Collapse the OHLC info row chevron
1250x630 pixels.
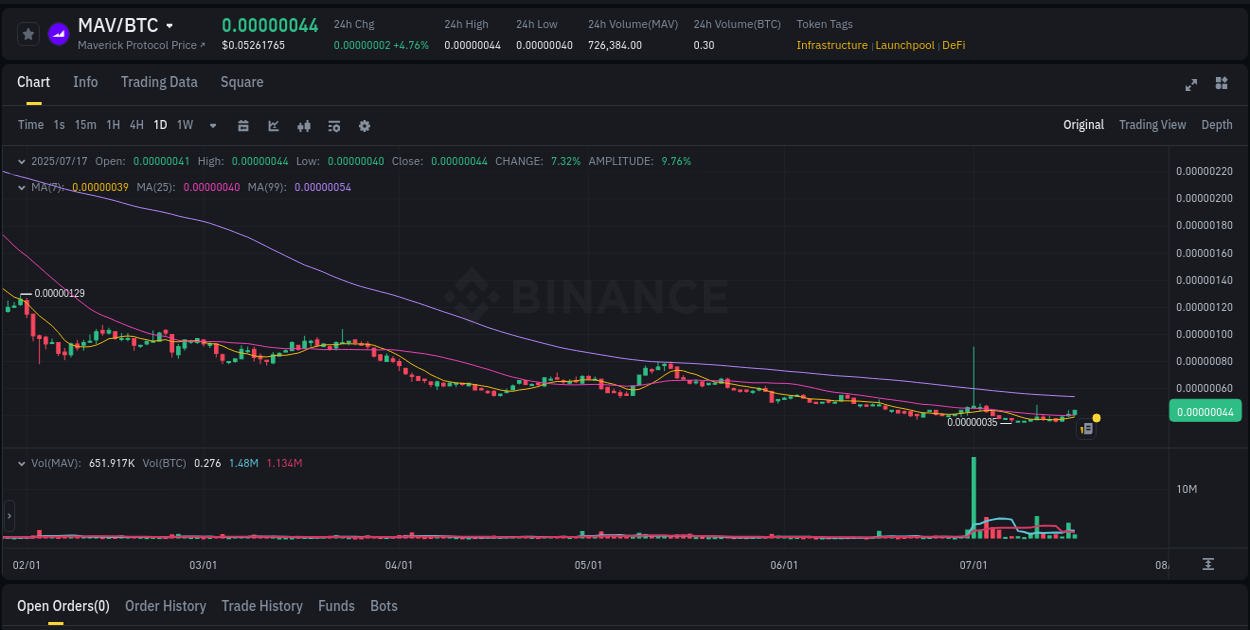pyautogui.click(x=22, y=160)
